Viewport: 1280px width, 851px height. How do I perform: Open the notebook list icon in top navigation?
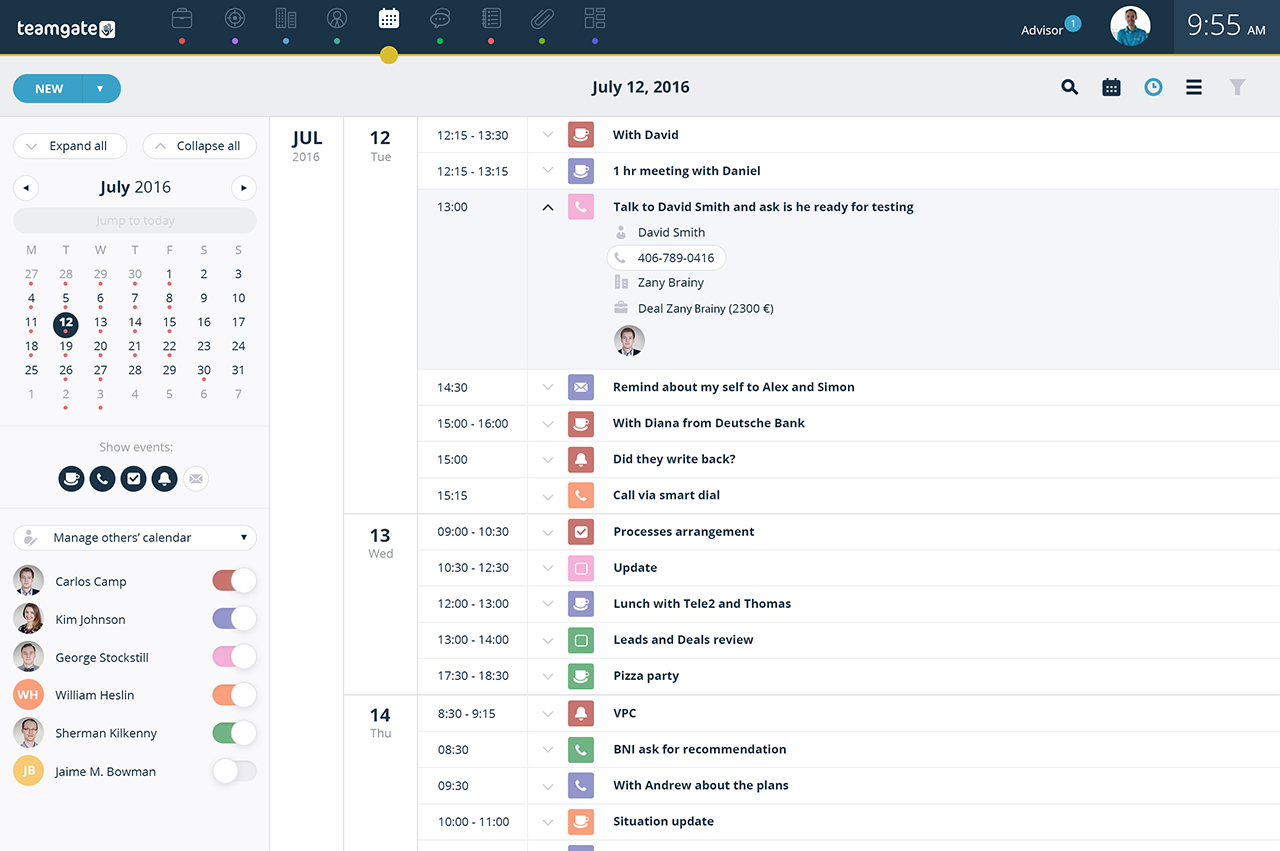(x=491, y=18)
